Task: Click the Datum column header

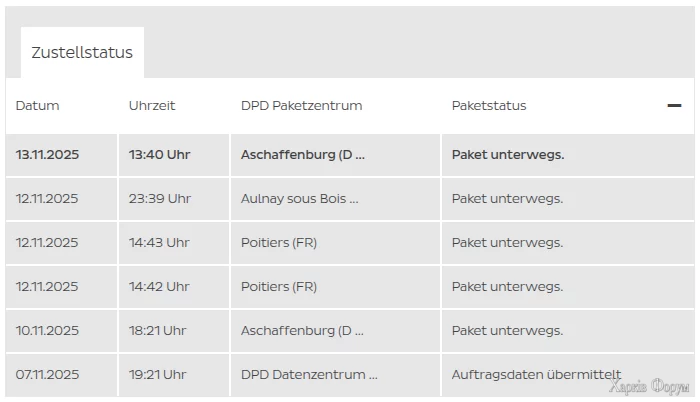Action: [x=38, y=106]
